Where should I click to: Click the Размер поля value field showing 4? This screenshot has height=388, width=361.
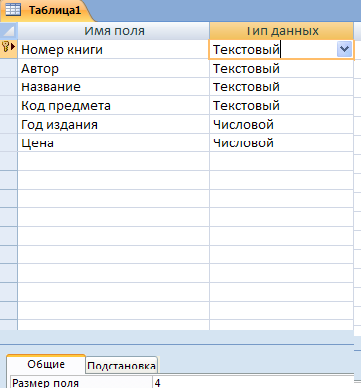click(x=253, y=382)
